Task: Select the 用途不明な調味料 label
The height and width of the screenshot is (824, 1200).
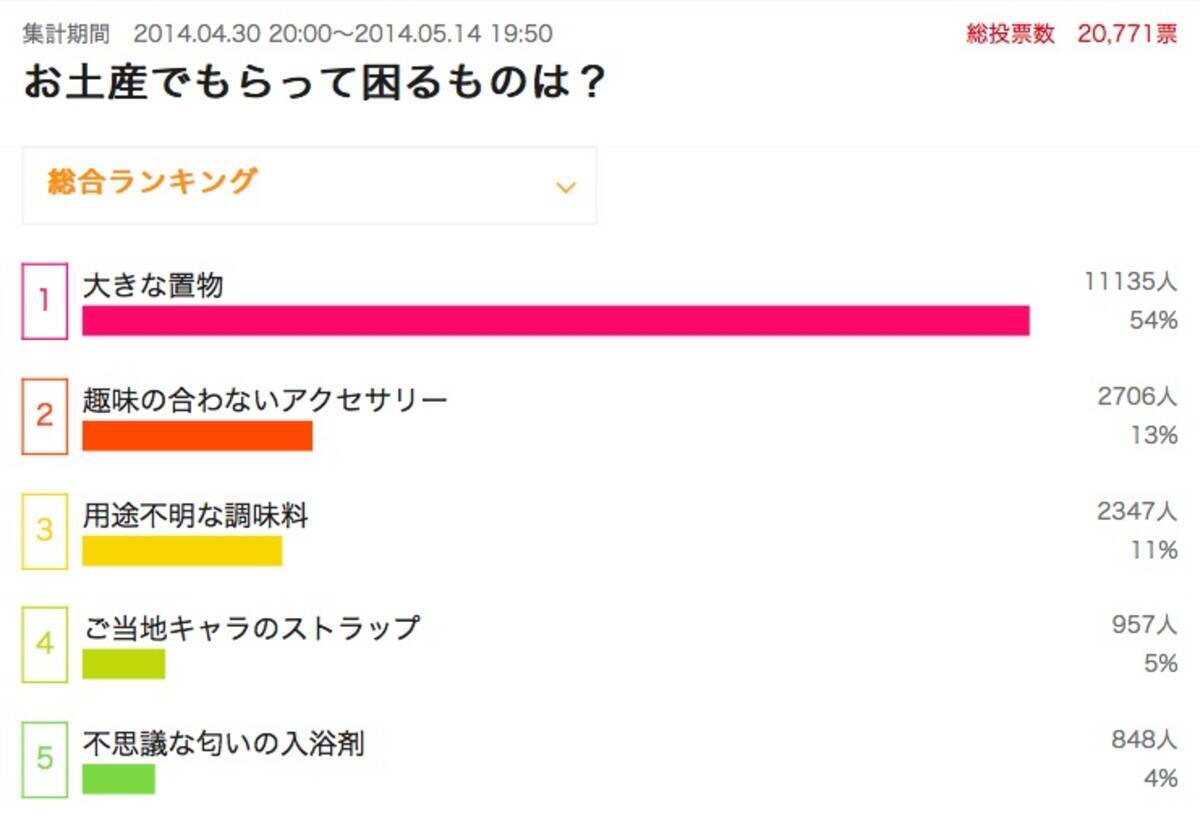Action: pos(196,516)
